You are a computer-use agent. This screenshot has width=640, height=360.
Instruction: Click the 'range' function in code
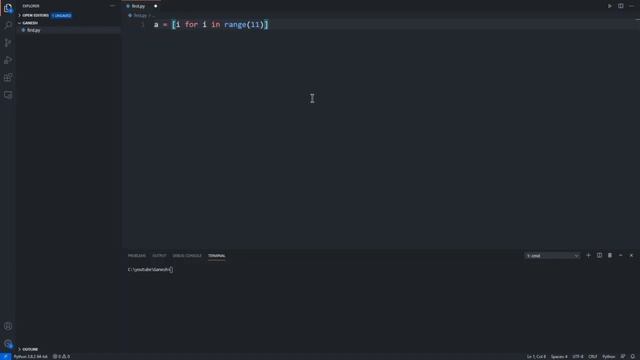tap(235, 25)
